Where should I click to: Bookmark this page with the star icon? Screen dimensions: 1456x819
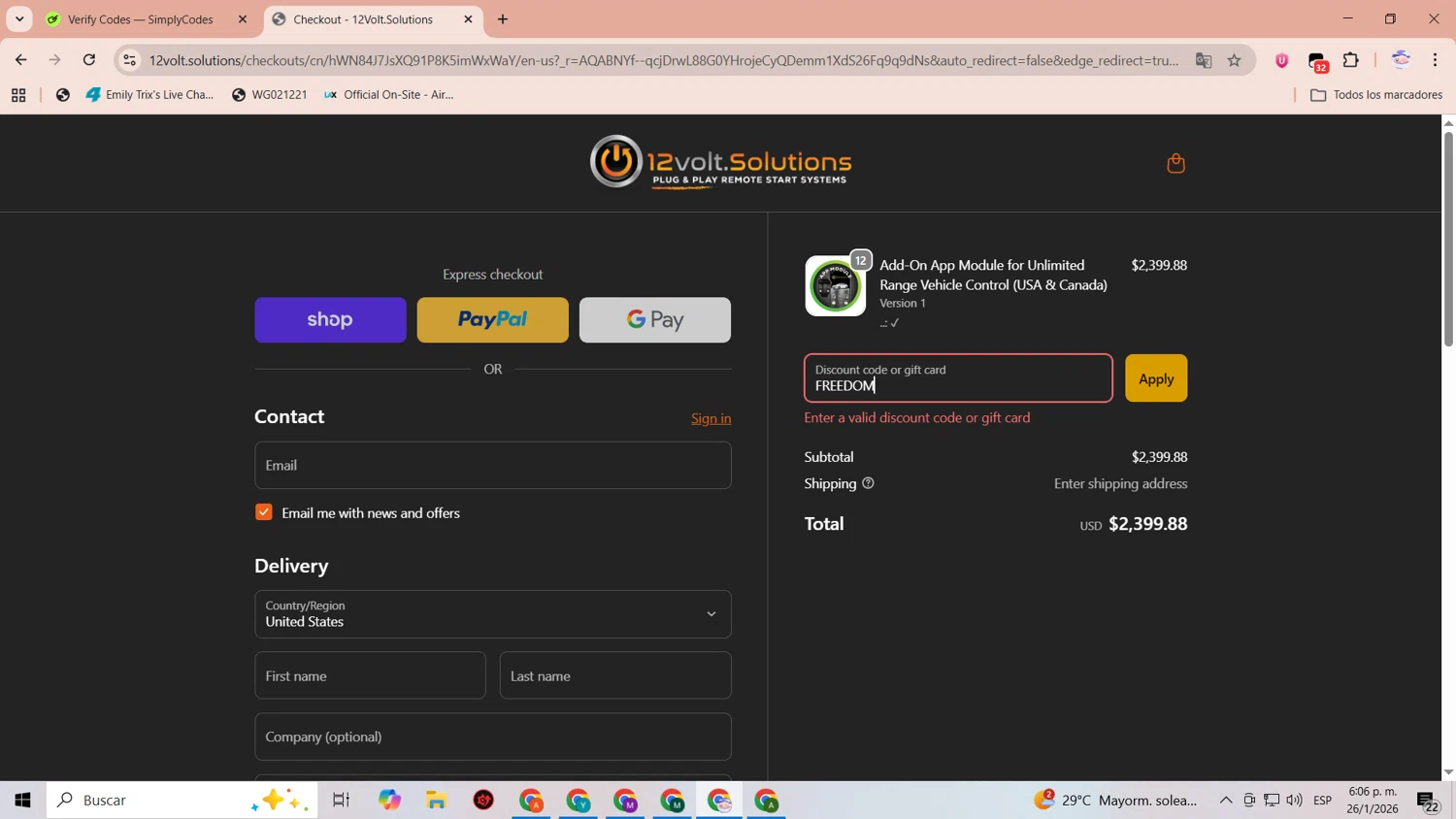pos(1234,60)
